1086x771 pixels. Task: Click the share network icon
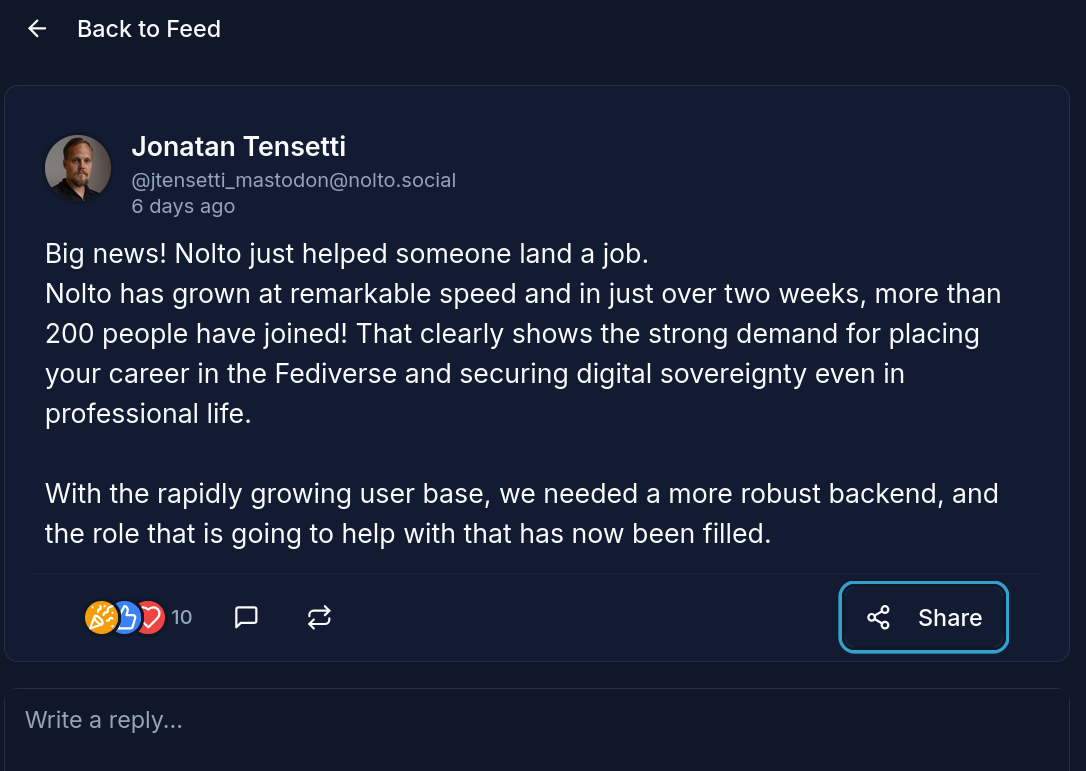tap(878, 617)
